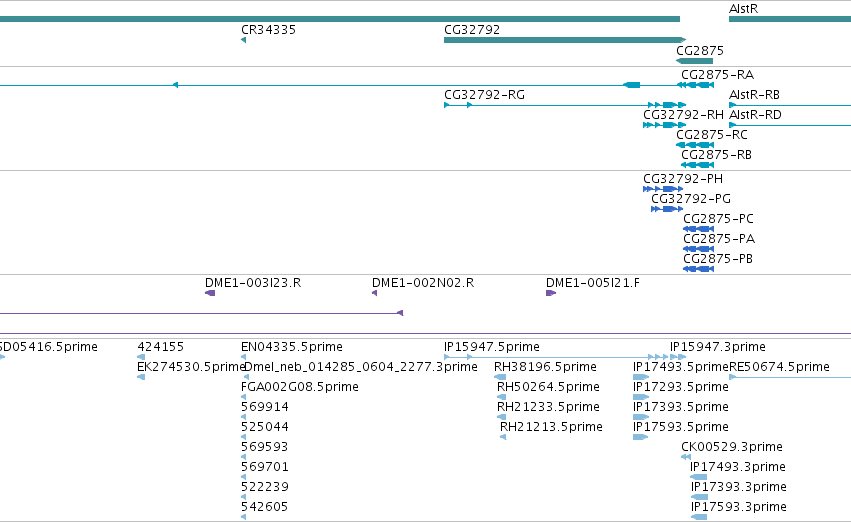Select EST IP17593.5prime
Viewport: 851px width, 522px height.
681,428
